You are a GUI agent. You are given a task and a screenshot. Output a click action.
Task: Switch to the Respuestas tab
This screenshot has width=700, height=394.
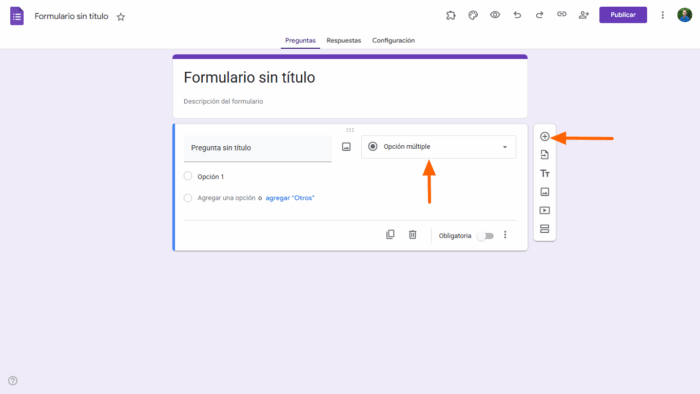(343, 41)
